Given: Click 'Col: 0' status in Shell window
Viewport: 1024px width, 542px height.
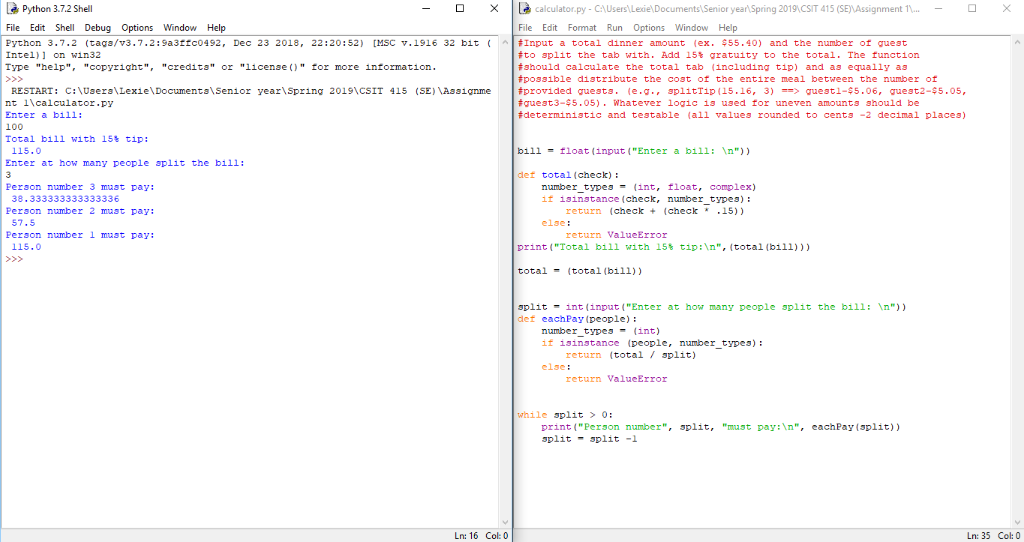Looking at the screenshot, I should coord(496,535).
